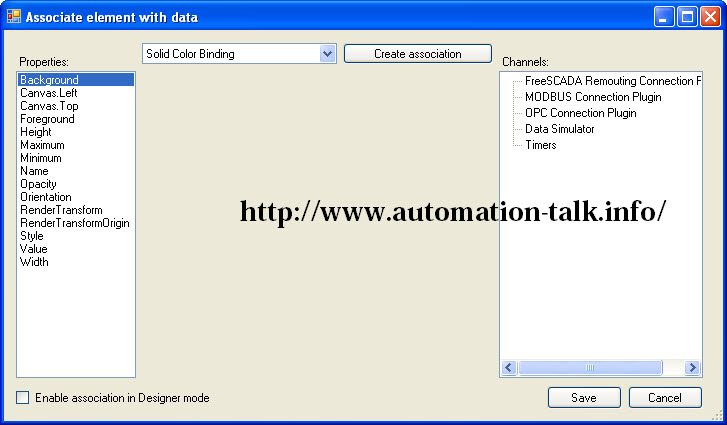Select Data Simulator channel node

[560, 129]
